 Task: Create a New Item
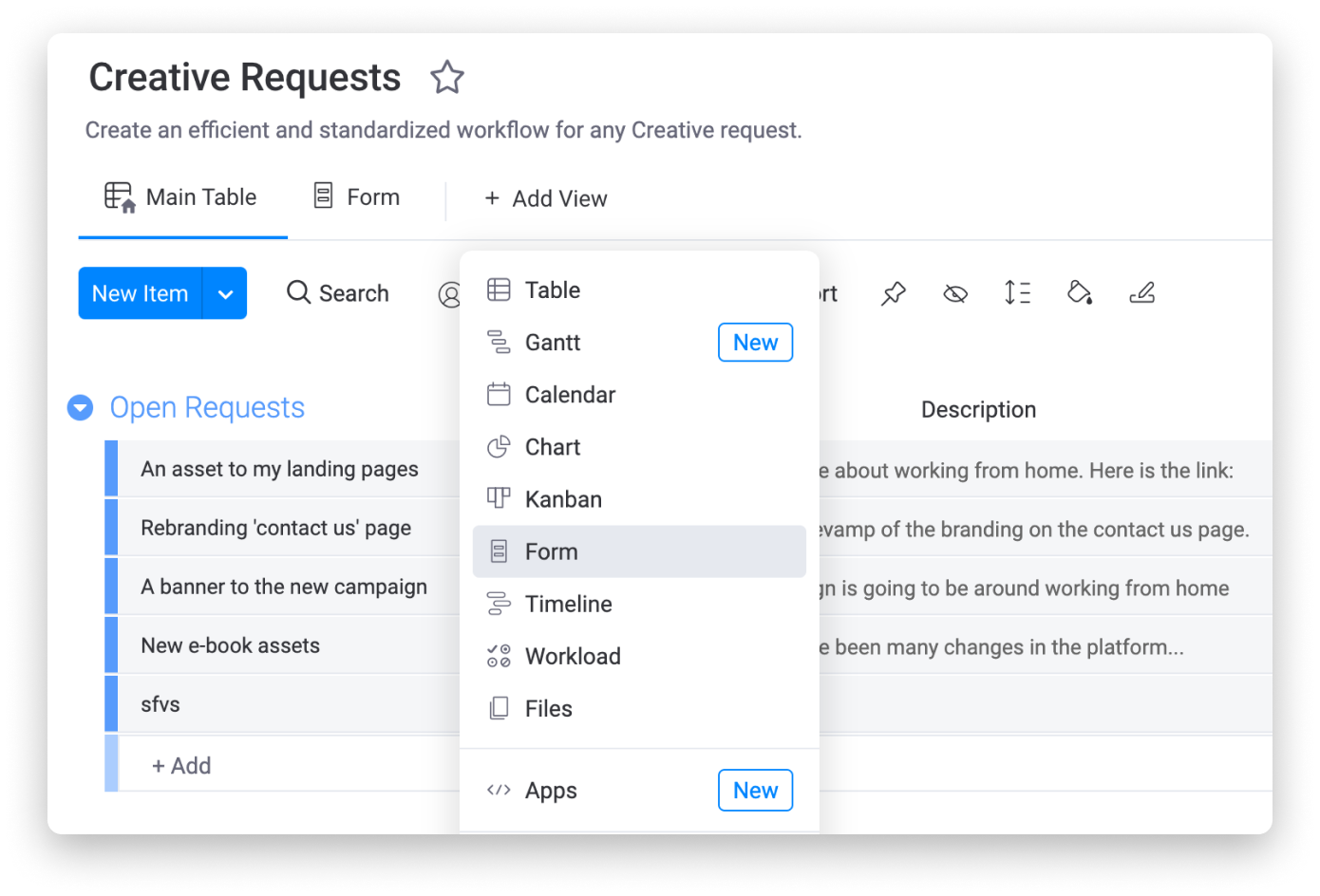[141, 293]
